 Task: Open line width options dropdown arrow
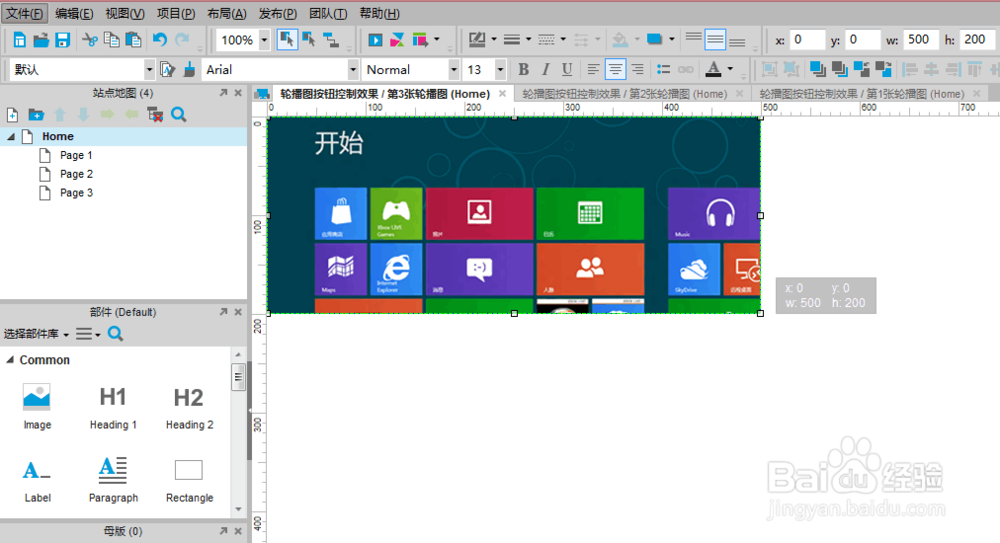(529, 40)
